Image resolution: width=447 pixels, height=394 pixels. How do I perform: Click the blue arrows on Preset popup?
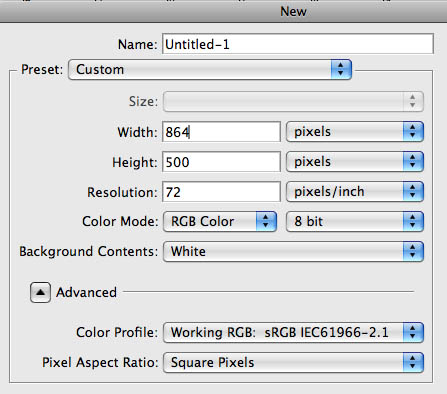pyautogui.click(x=341, y=70)
